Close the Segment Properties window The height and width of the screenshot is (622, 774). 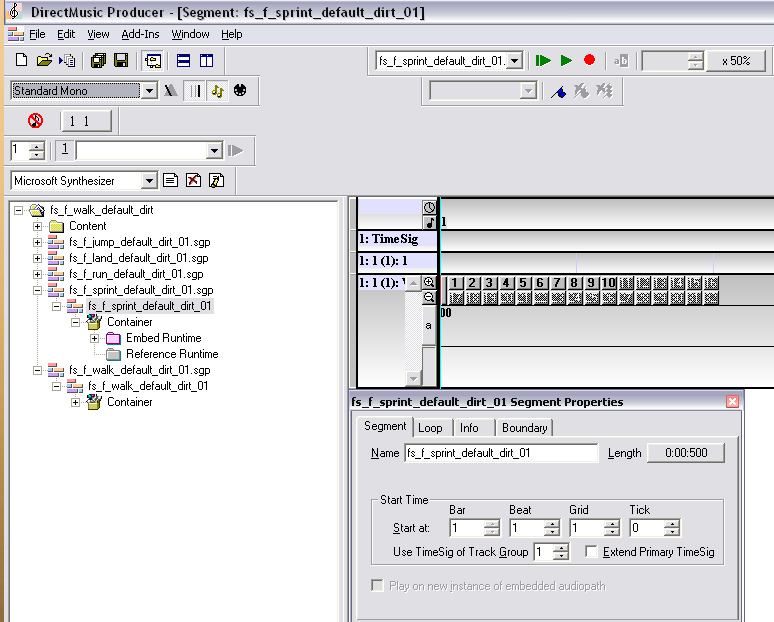(732, 402)
